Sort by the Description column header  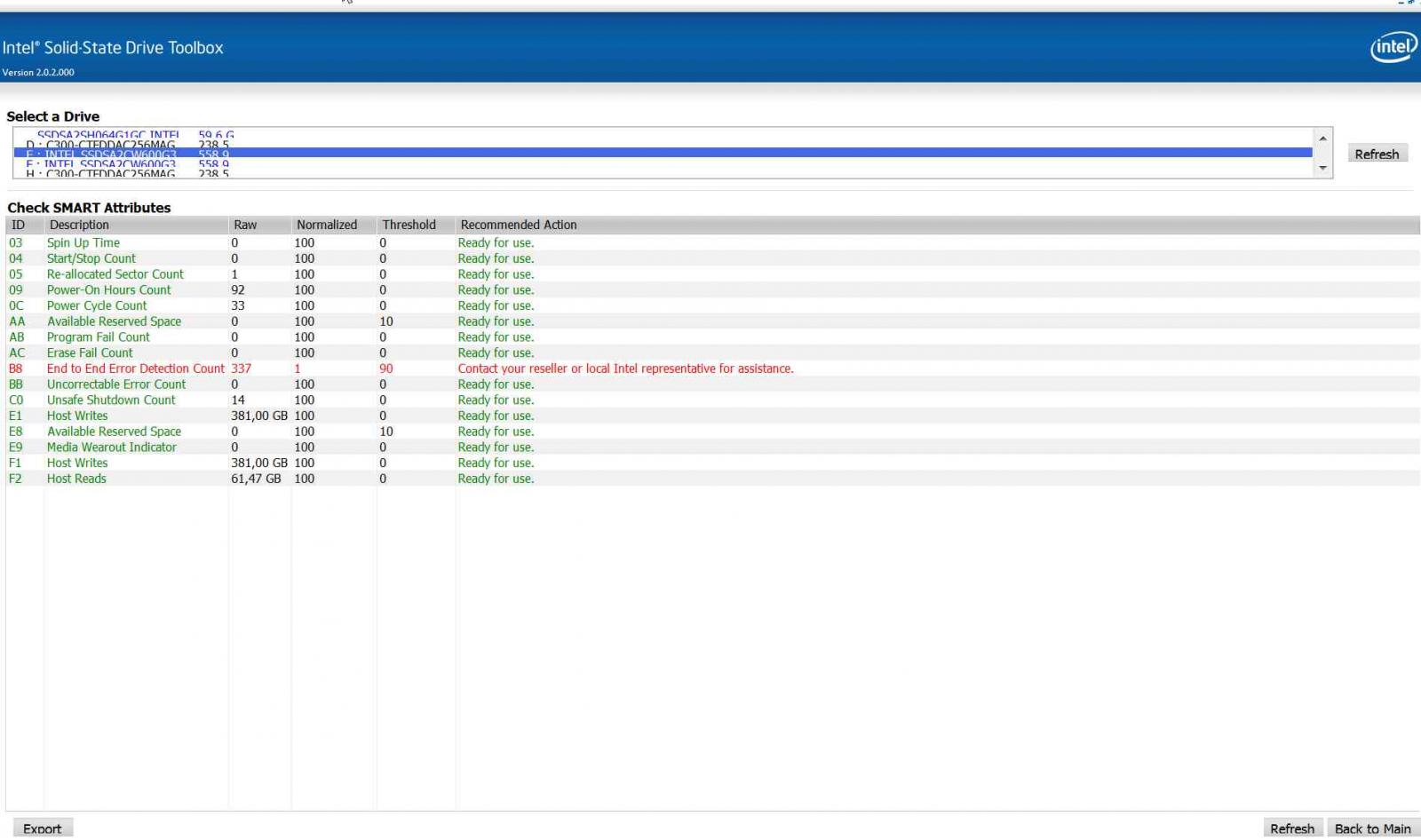pos(136,225)
